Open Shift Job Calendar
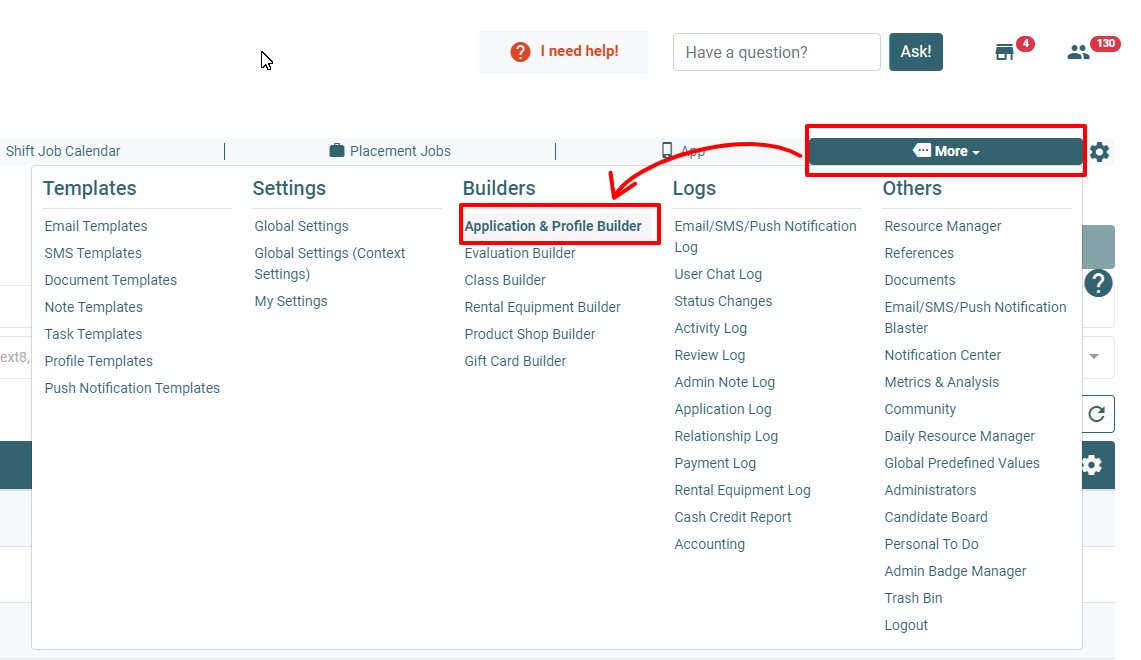 63,150
